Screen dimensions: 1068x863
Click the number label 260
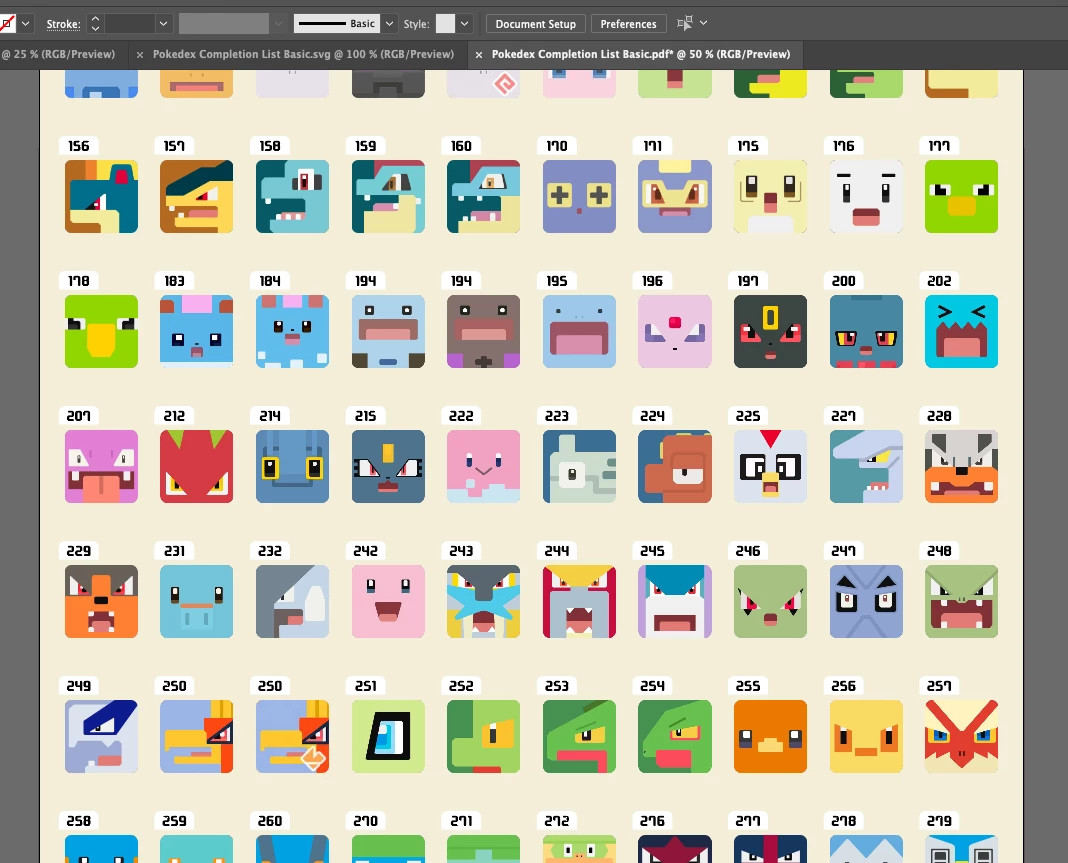tap(270, 821)
